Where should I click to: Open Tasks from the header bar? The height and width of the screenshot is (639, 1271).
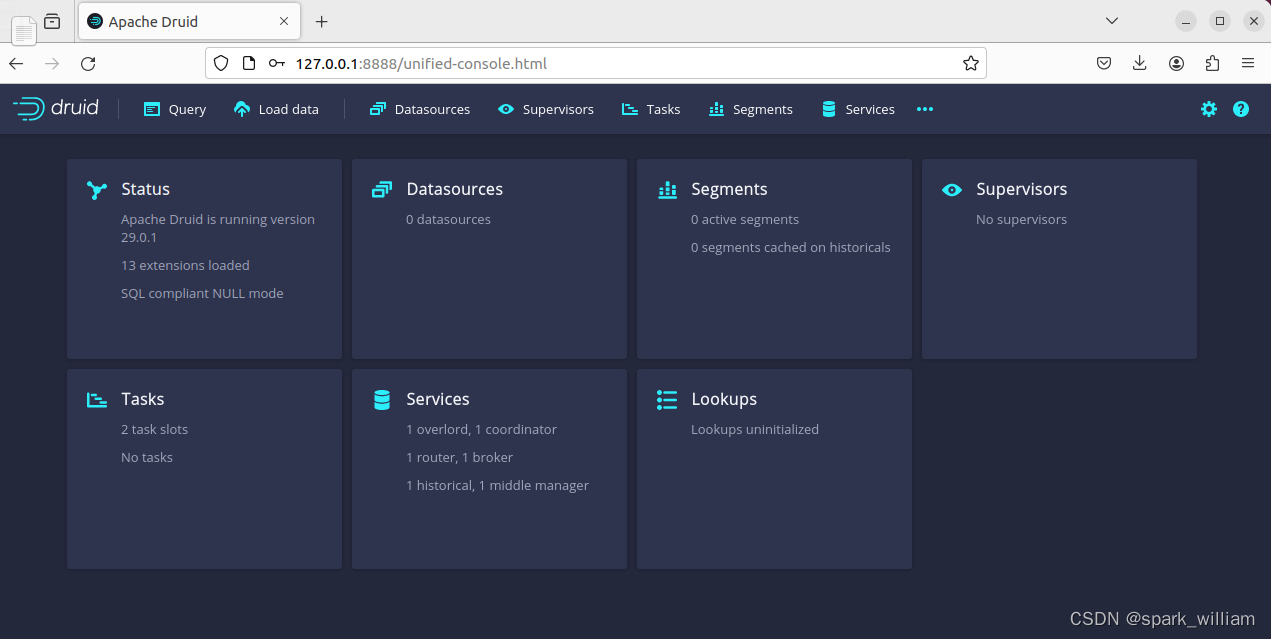pos(651,109)
